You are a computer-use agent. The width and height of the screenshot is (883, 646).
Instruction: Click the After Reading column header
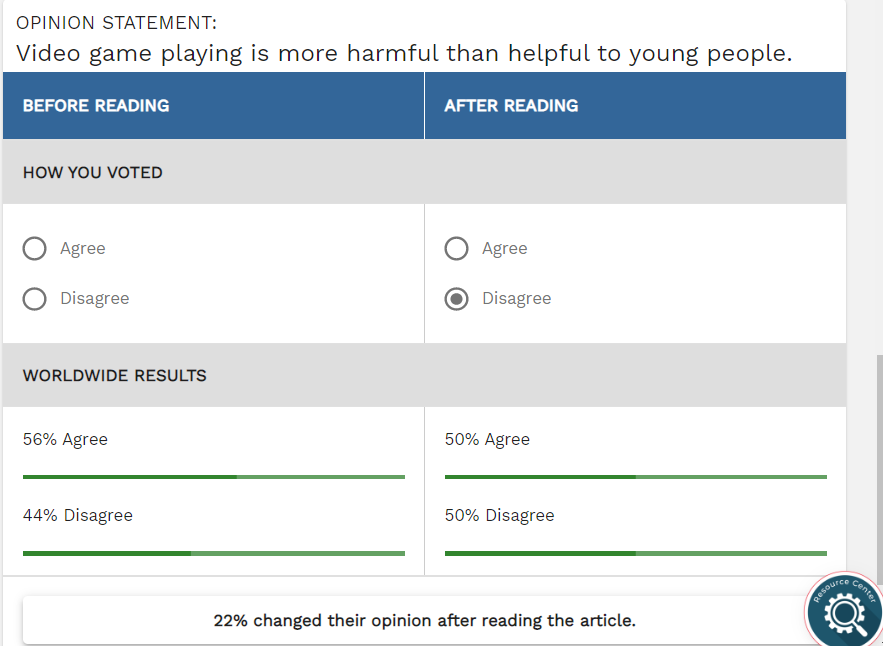[511, 106]
